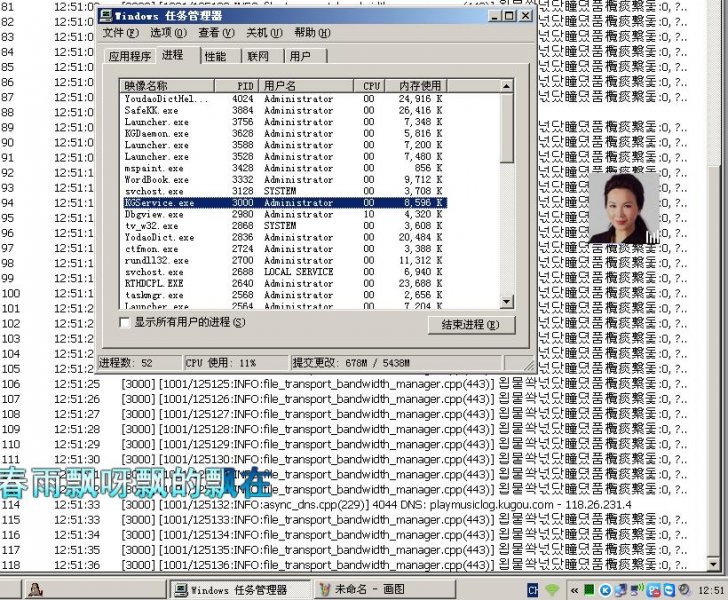Switch to the 应用程序 tab
The height and width of the screenshot is (600, 728).
(130, 57)
